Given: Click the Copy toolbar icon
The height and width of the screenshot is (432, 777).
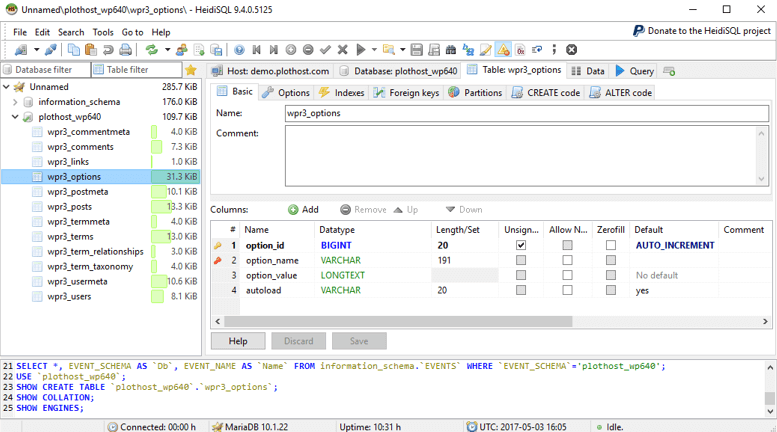Looking at the screenshot, I should coord(73,50).
